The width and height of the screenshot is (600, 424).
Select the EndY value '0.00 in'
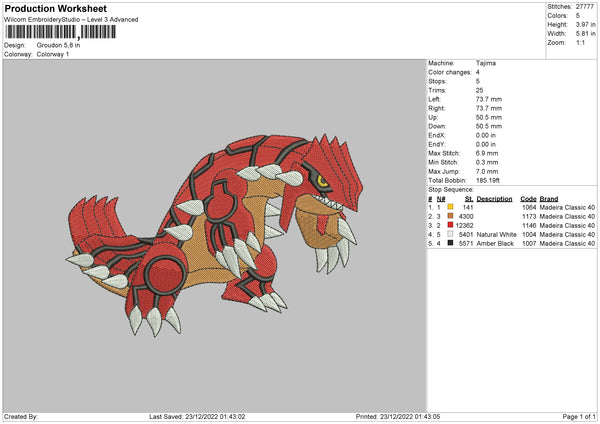(x=486, y=144)
